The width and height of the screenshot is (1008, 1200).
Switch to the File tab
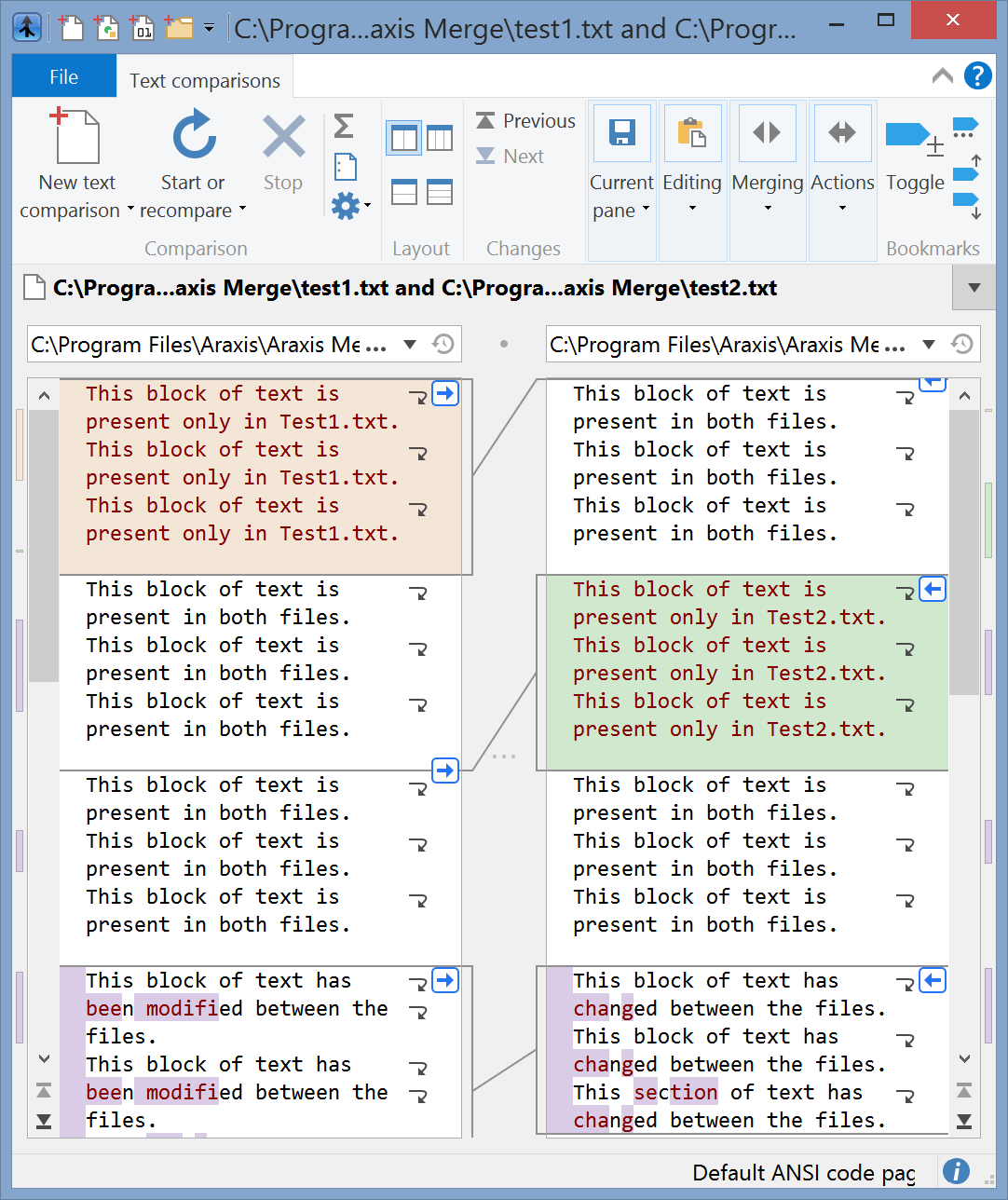point(63,75)
